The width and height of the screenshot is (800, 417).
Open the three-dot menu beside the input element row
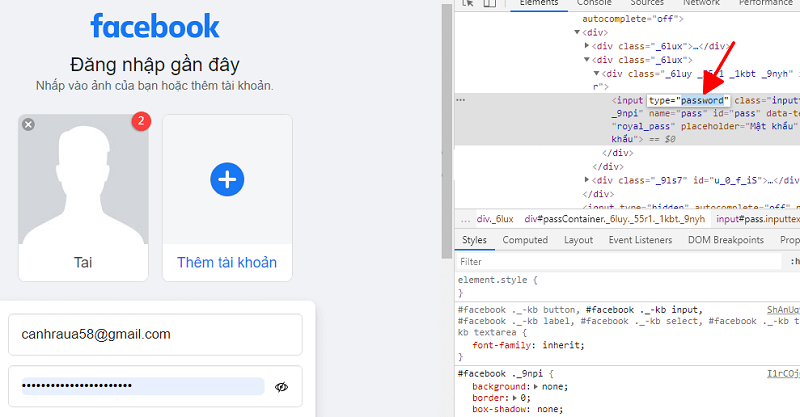tap(461, 100)
